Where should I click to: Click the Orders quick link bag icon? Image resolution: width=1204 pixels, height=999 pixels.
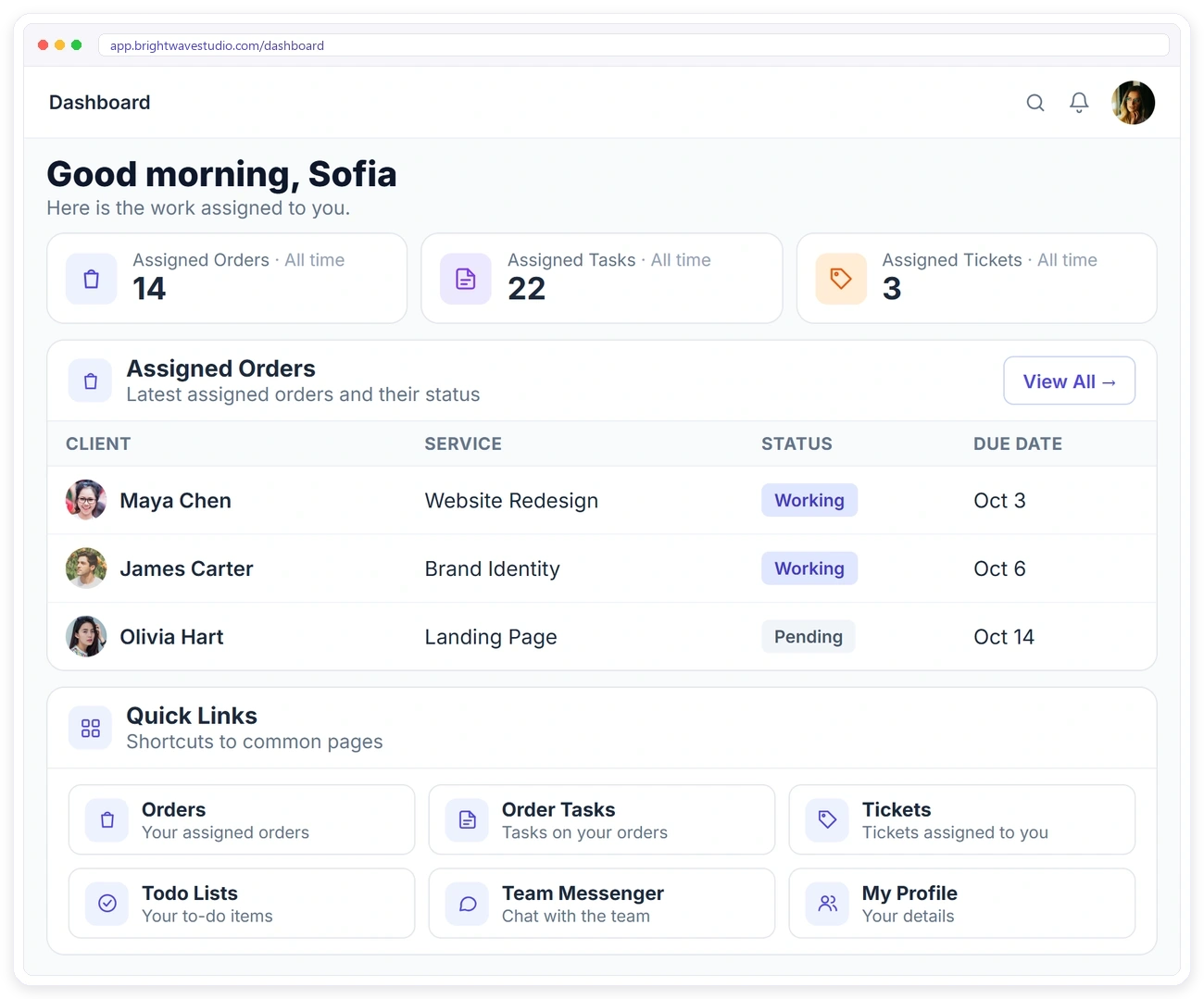pyautogui.click(x=107, y=820)
